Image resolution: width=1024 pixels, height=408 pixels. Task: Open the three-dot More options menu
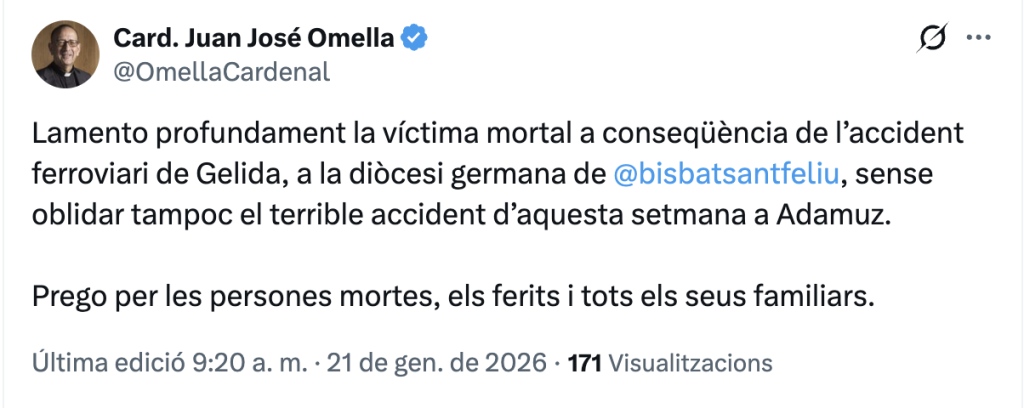click(x=975, y=39)
